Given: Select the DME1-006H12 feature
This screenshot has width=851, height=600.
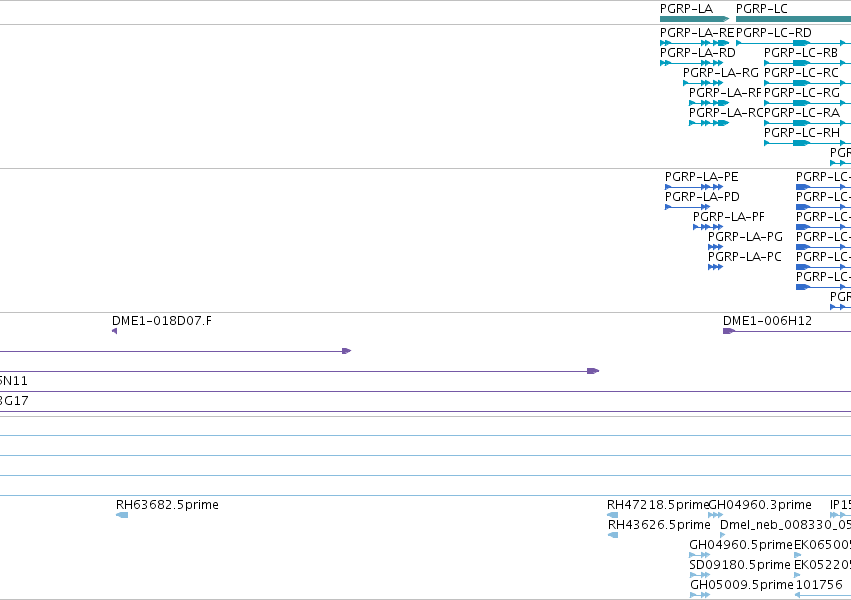Looking at the screenshot, I should click(787, 331).
